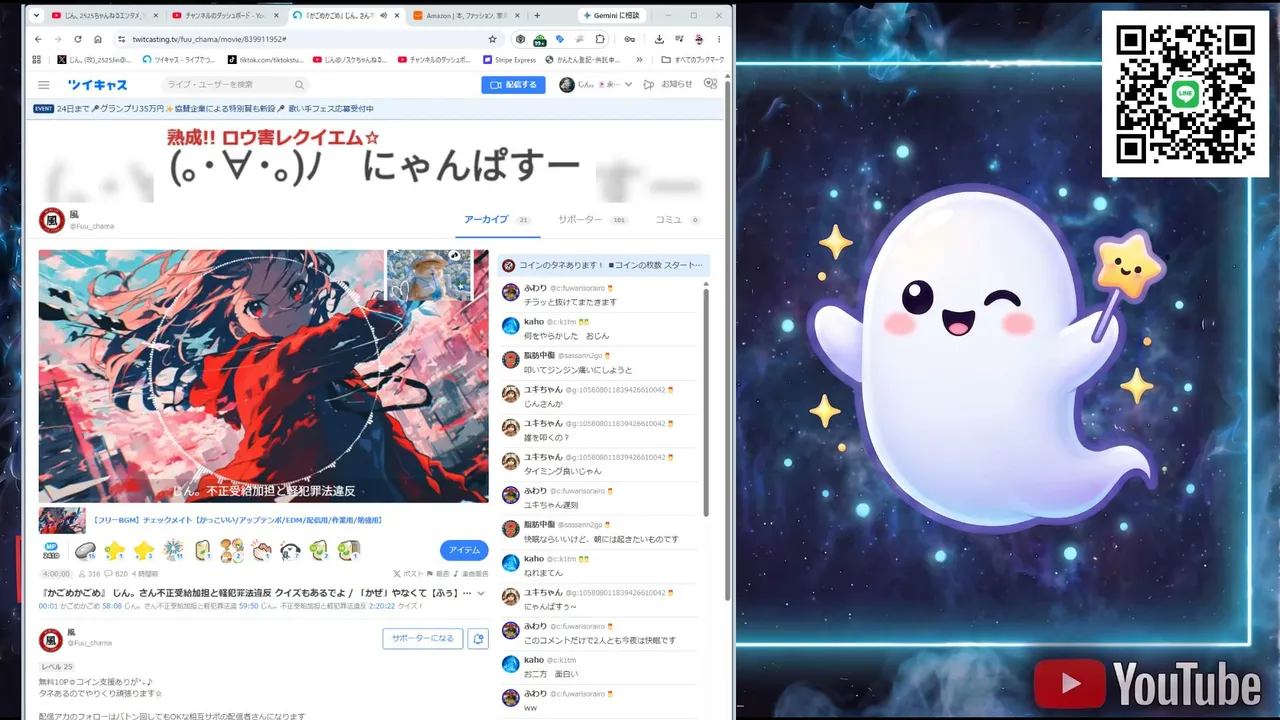Open 風 profile avatar above the video
The width and height of the screenshot is (1280, 720).
tap(51, 220)
